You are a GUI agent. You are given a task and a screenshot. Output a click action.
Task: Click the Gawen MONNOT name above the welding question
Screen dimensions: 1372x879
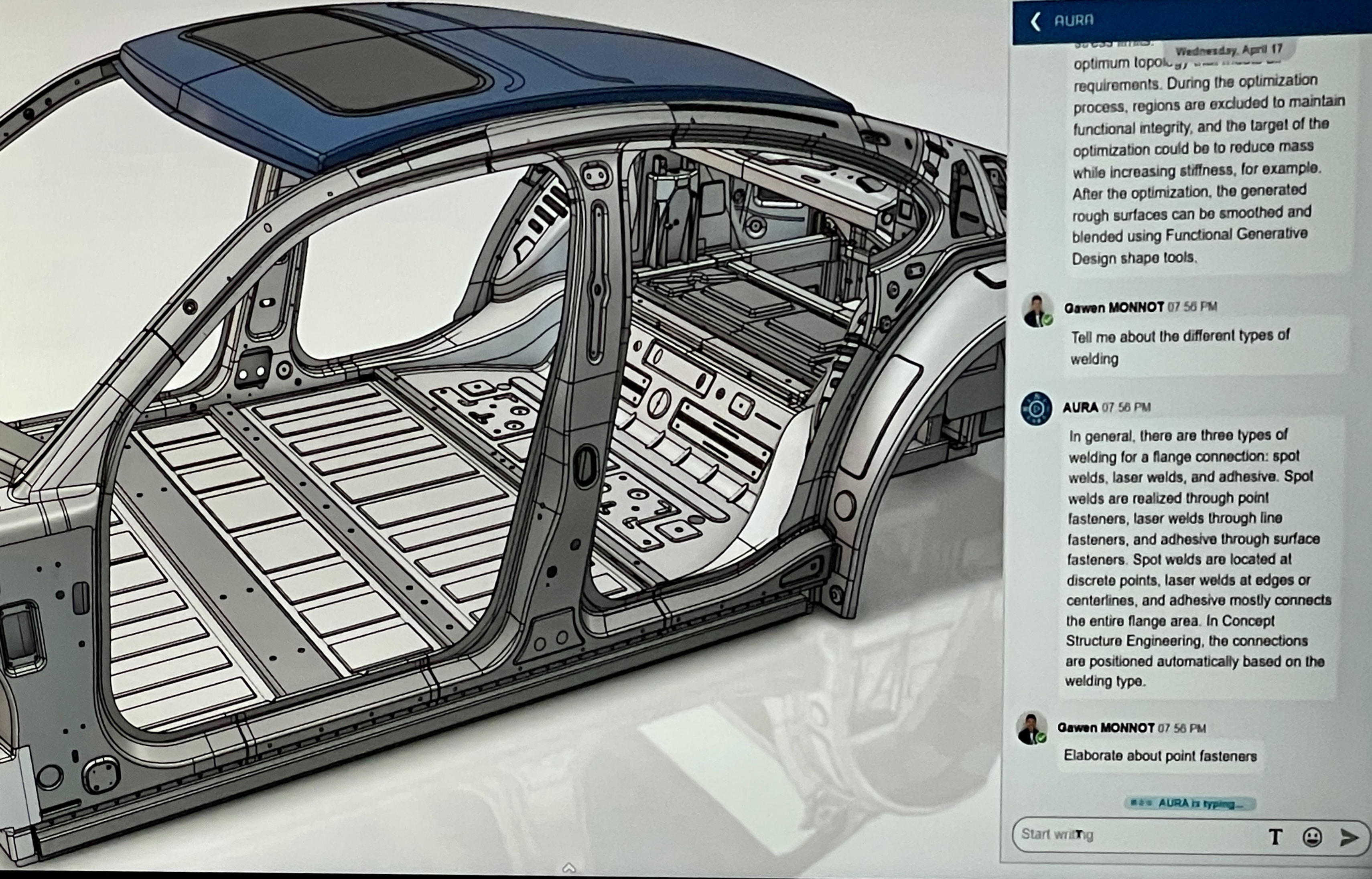click(x=1113, y=308)
